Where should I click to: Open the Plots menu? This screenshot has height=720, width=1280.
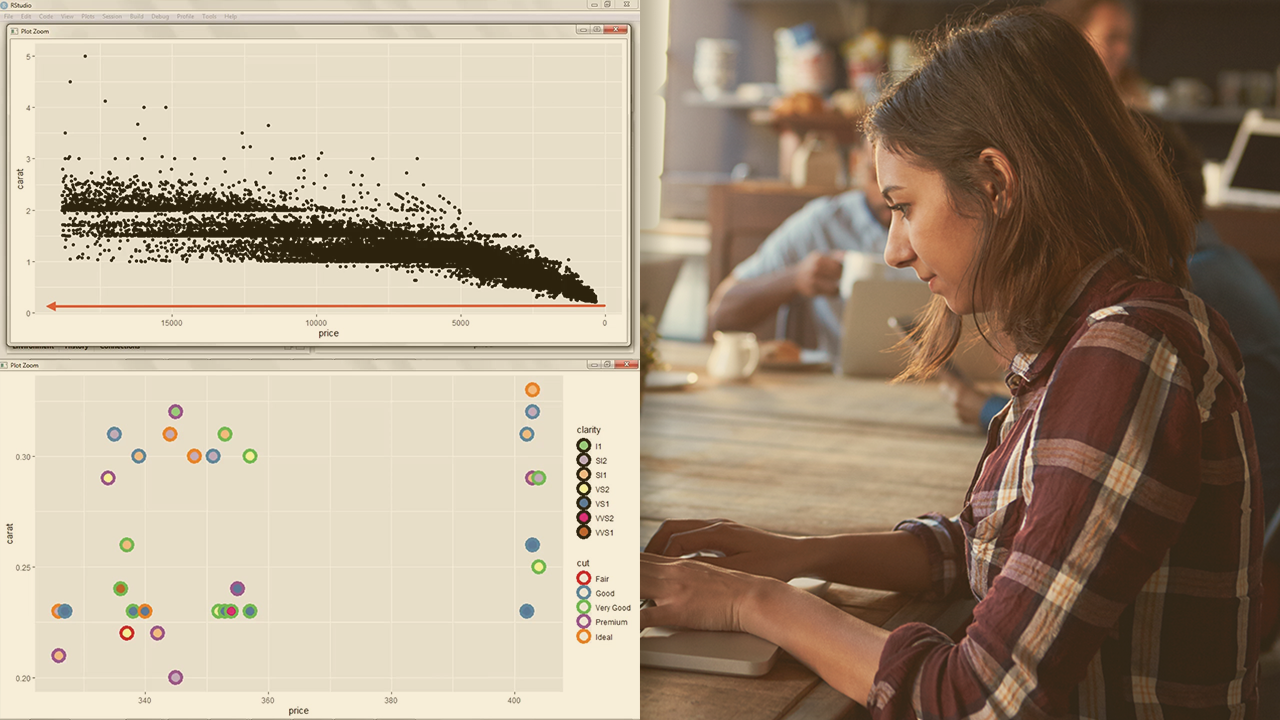click(88, 17)
